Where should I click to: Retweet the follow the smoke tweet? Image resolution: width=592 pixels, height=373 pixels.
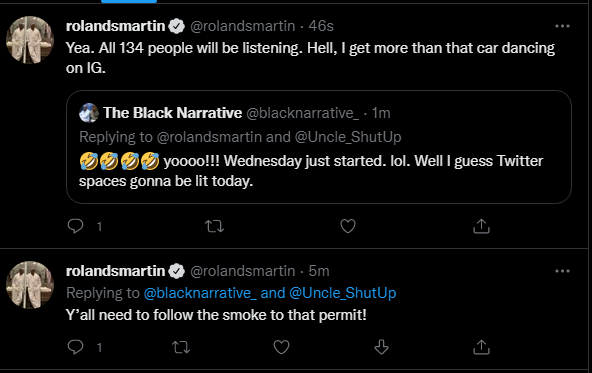181,347
